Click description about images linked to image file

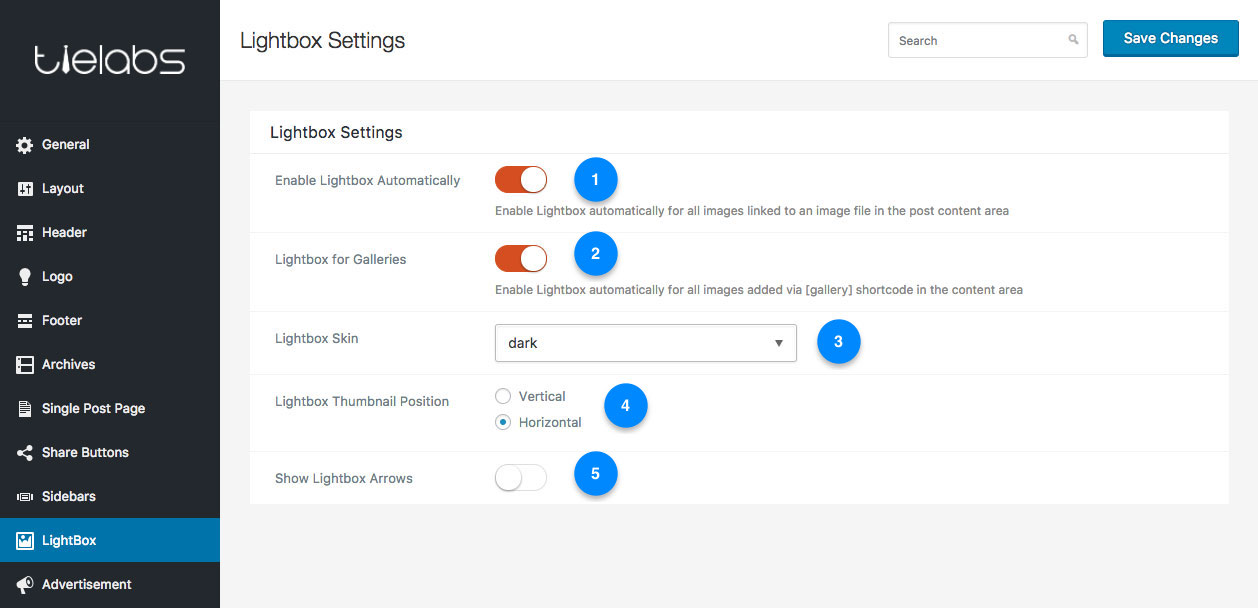752,211
